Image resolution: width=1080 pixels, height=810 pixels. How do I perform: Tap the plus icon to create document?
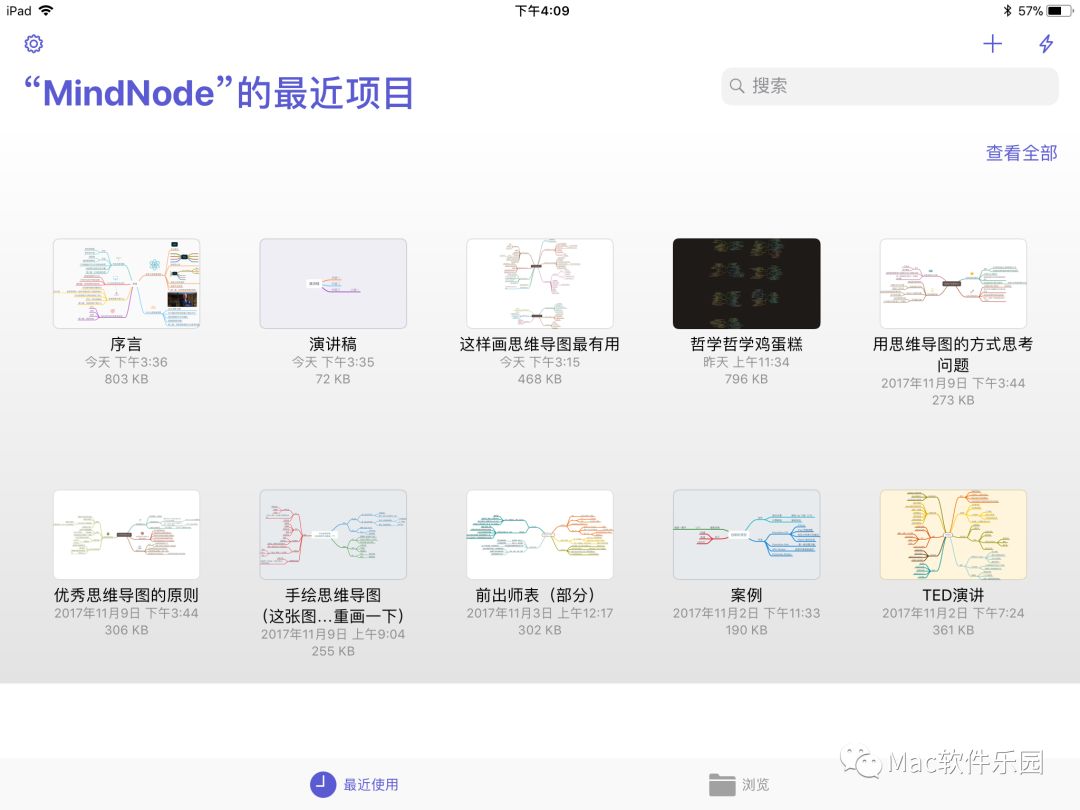pyautogui.click(x=993, y=44)
